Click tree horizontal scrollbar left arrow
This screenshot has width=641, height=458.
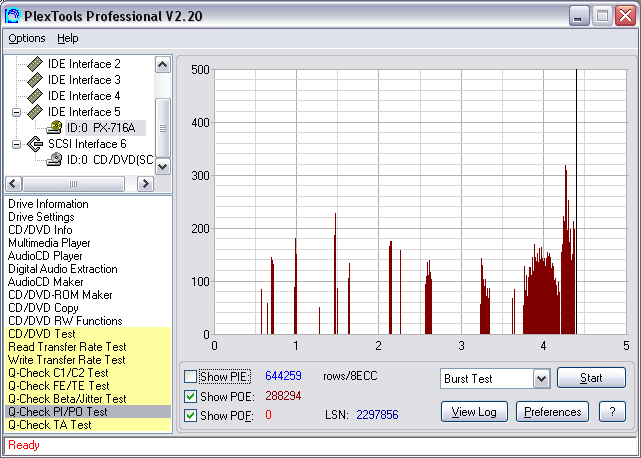[13, 184]
